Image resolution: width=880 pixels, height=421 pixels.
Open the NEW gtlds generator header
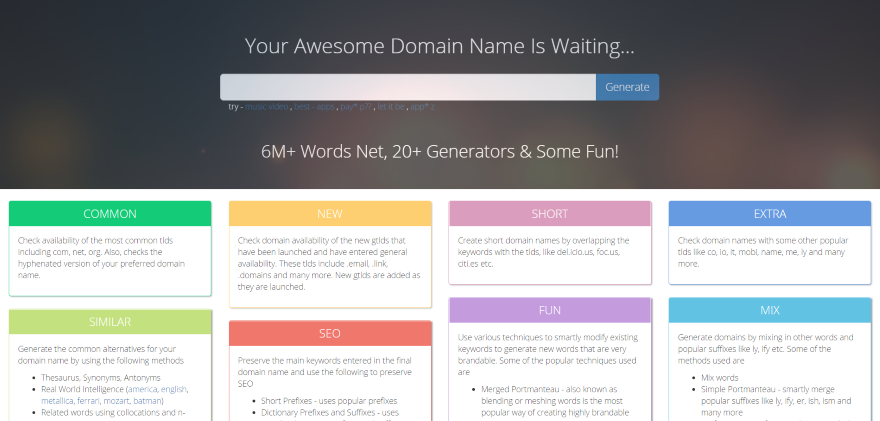[330, 214]
